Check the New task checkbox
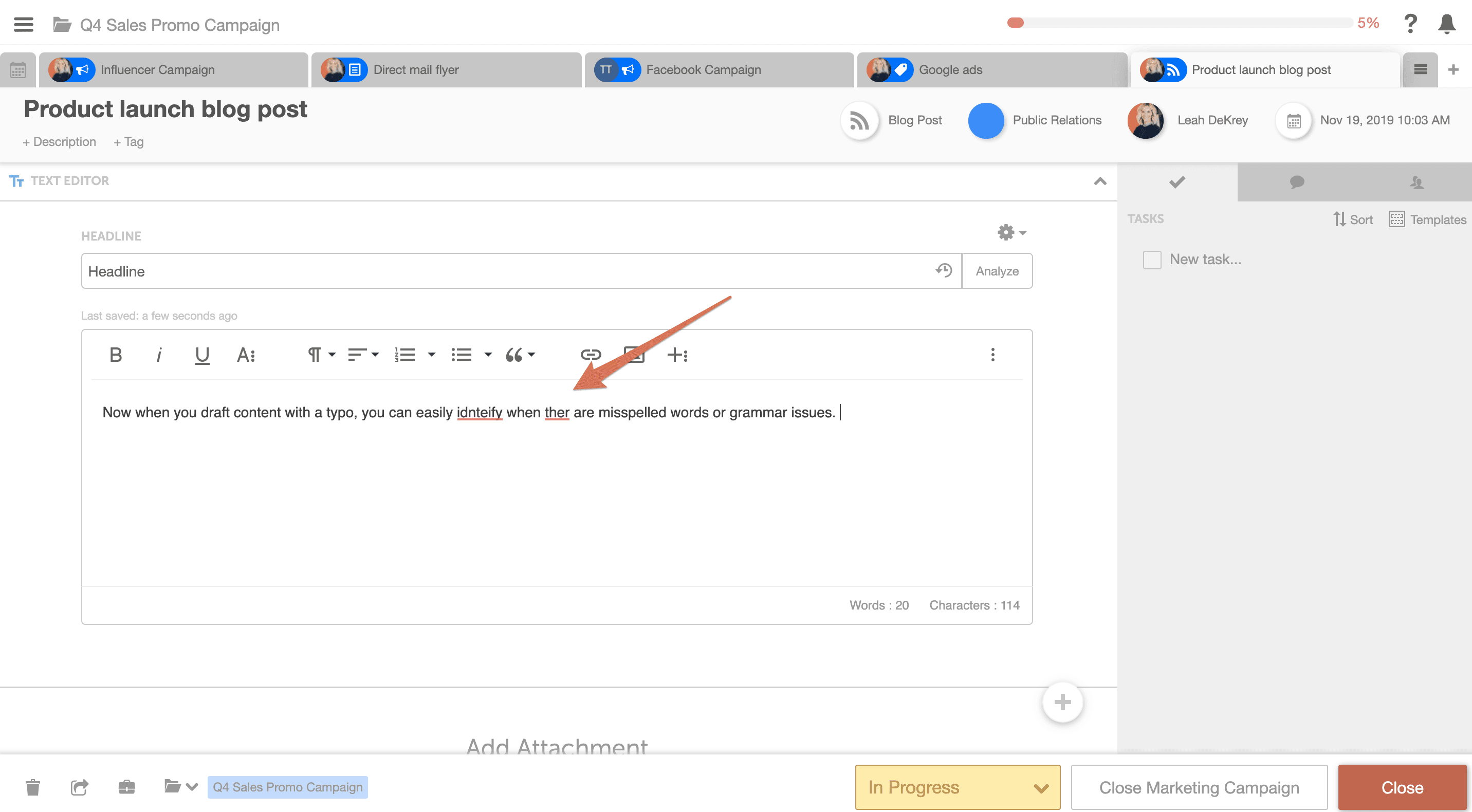 (x=1151, y=260)
